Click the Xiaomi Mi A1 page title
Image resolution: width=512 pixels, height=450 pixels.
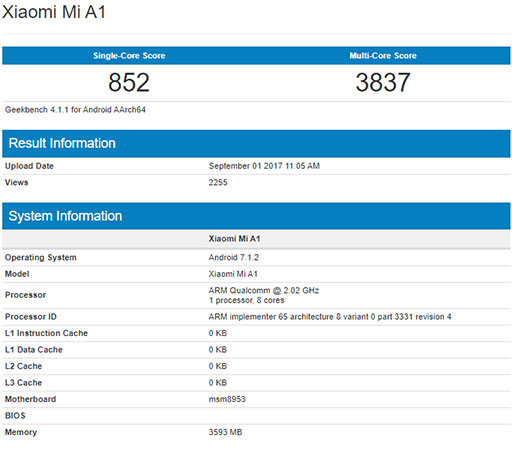[54, 12]
